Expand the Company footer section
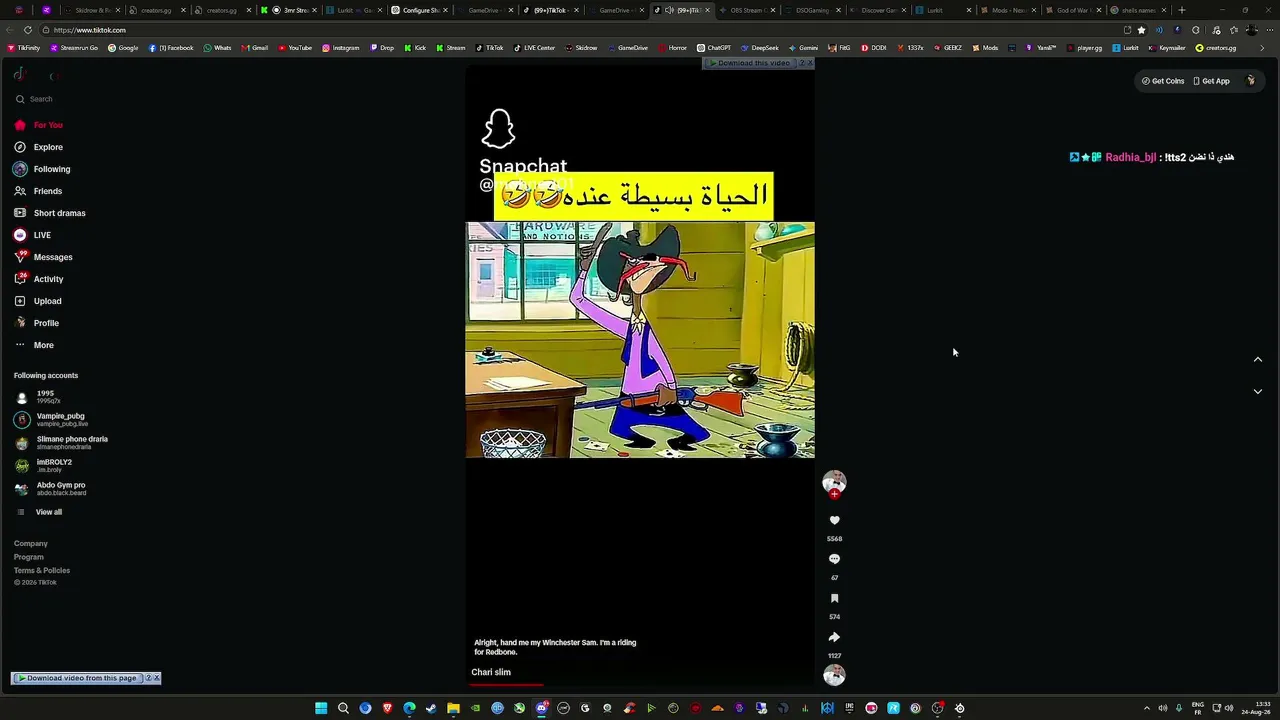Viewport: 1280px width, 720px height. [31, 544]
